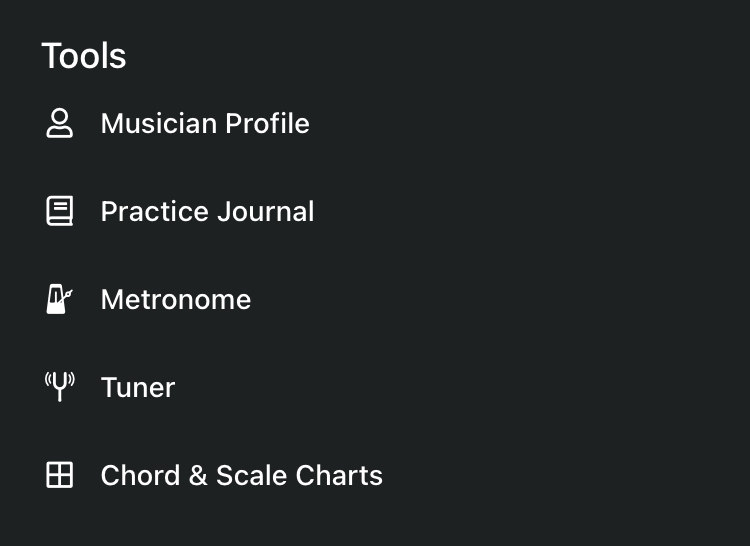750x546 pixels.
Task: Choose the four-square chart icon
Action: click(59, 475)
